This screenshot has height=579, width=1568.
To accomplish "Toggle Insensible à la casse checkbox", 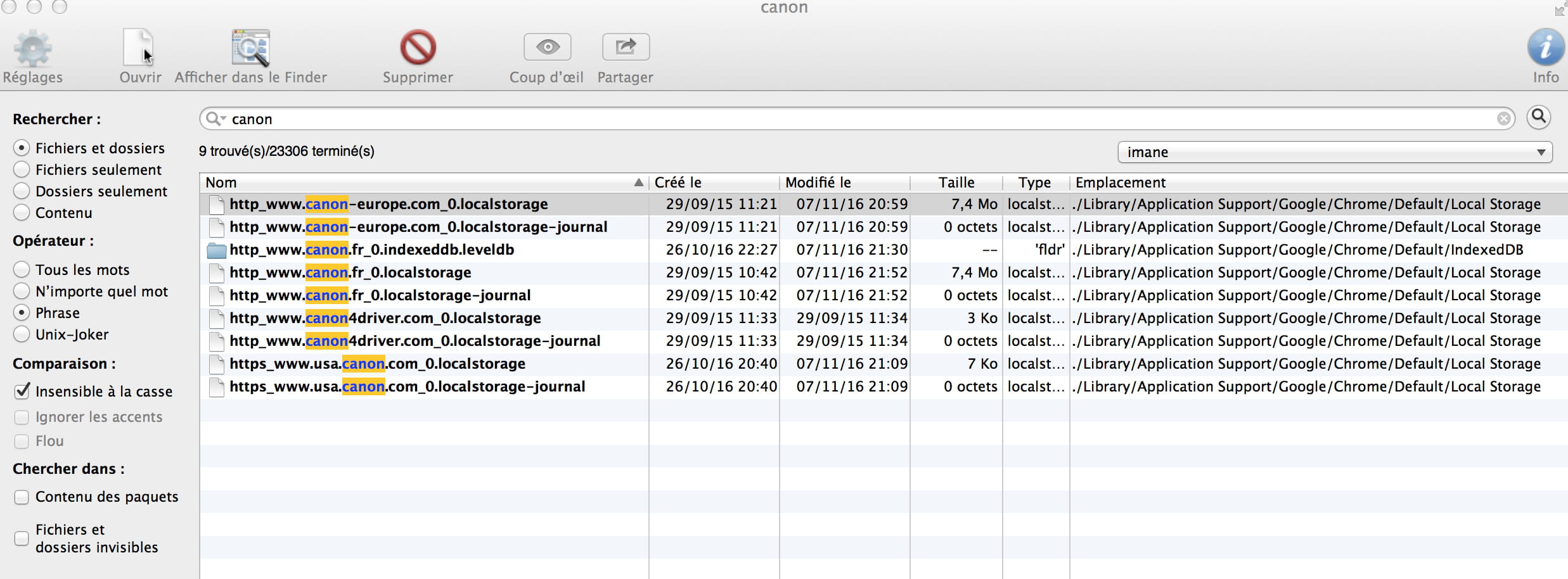I will [x=22, y=391].
